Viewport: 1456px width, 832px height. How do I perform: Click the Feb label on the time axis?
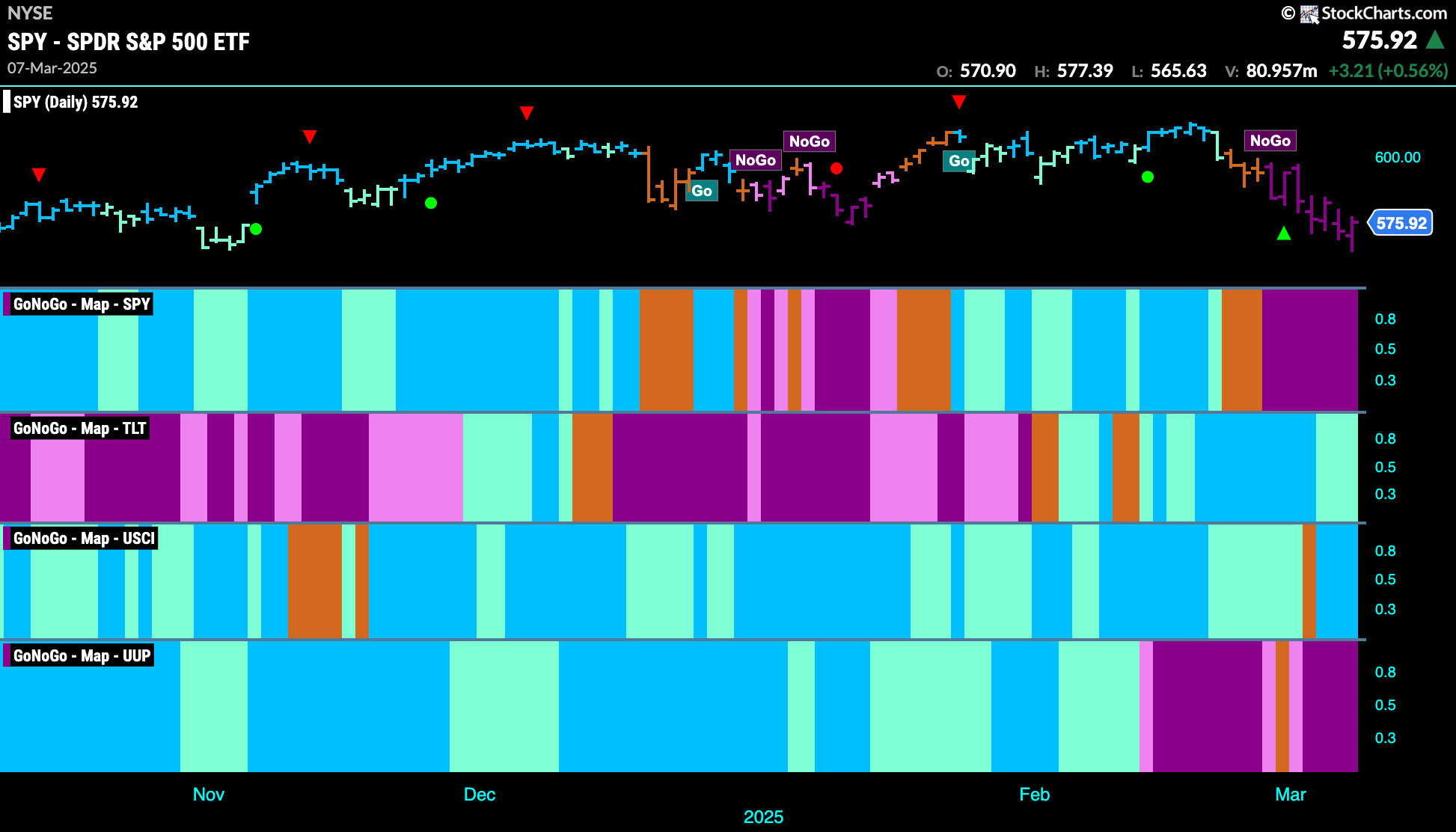click(1035, 795)
